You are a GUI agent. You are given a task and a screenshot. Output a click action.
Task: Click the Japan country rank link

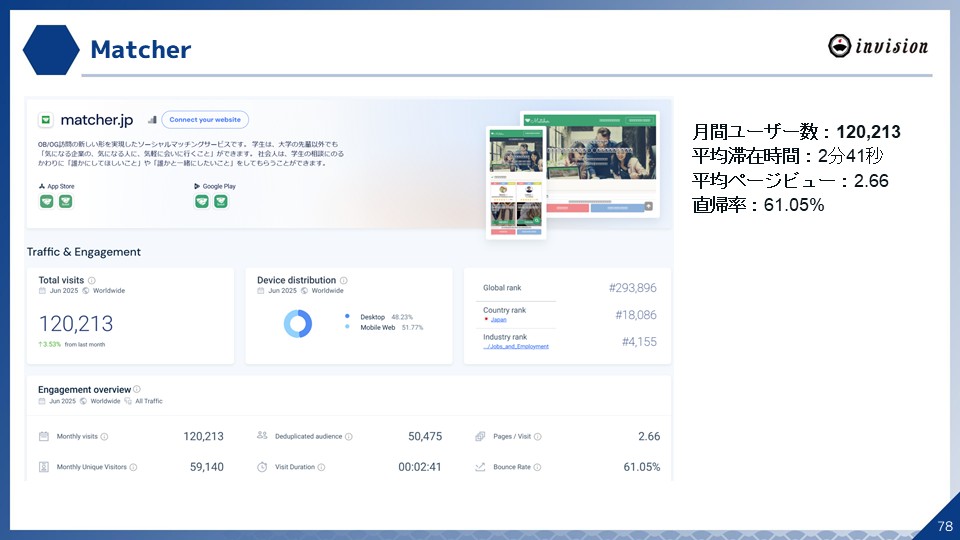click(498, 320)
